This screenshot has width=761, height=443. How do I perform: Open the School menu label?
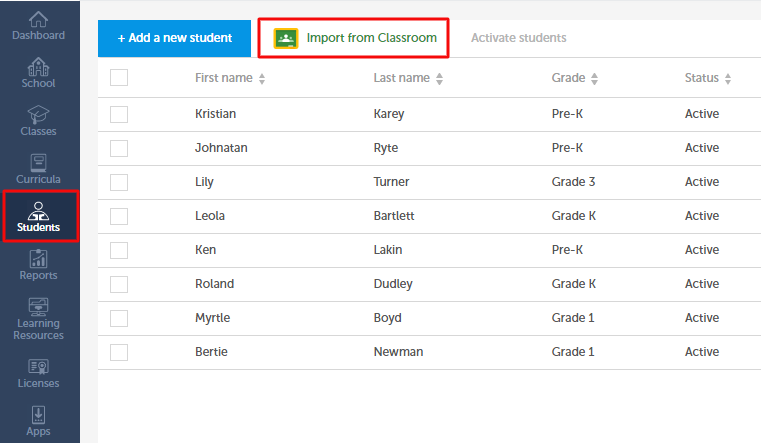click(x=38, y=83)
